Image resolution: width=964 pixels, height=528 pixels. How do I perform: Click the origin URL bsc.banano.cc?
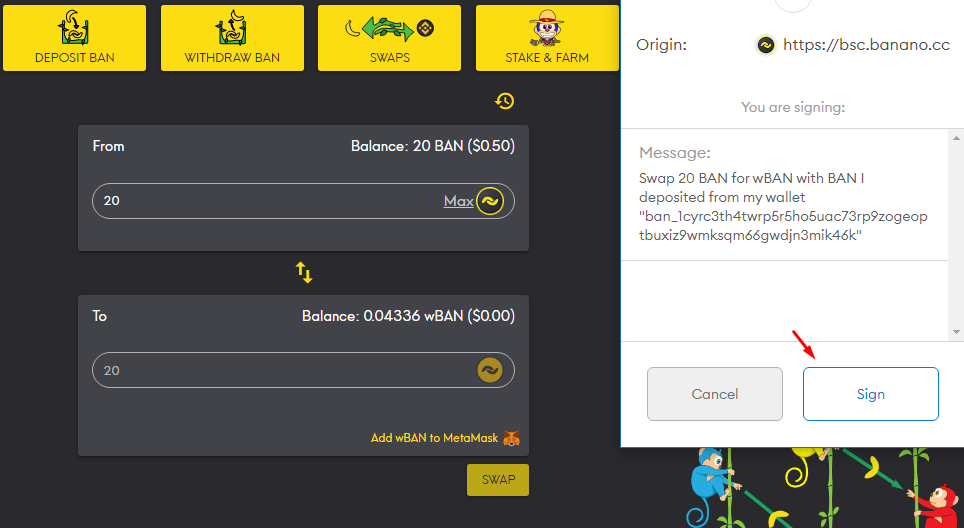(x=866, y=45)
